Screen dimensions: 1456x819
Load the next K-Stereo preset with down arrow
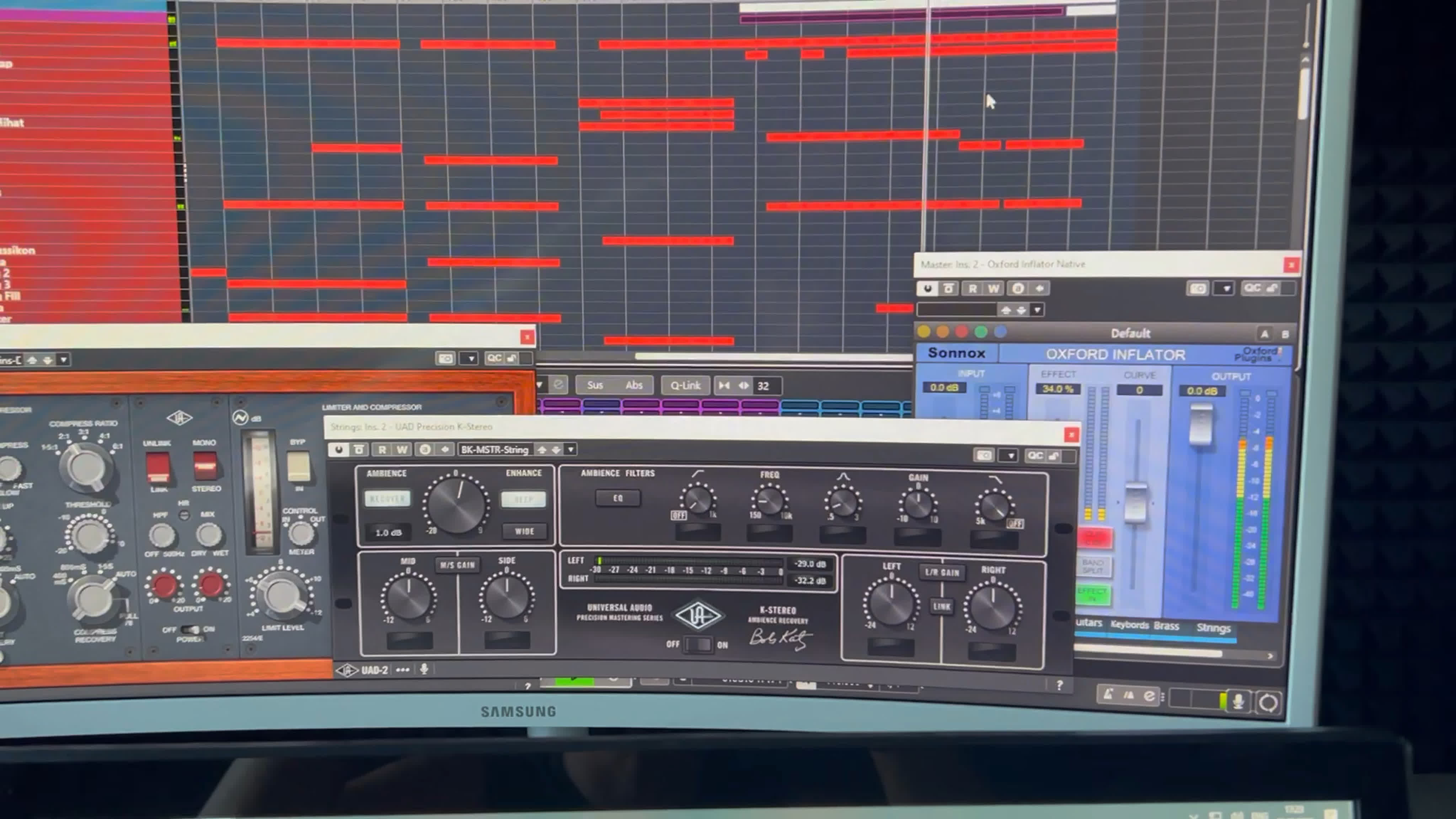(x=556, y=450)
